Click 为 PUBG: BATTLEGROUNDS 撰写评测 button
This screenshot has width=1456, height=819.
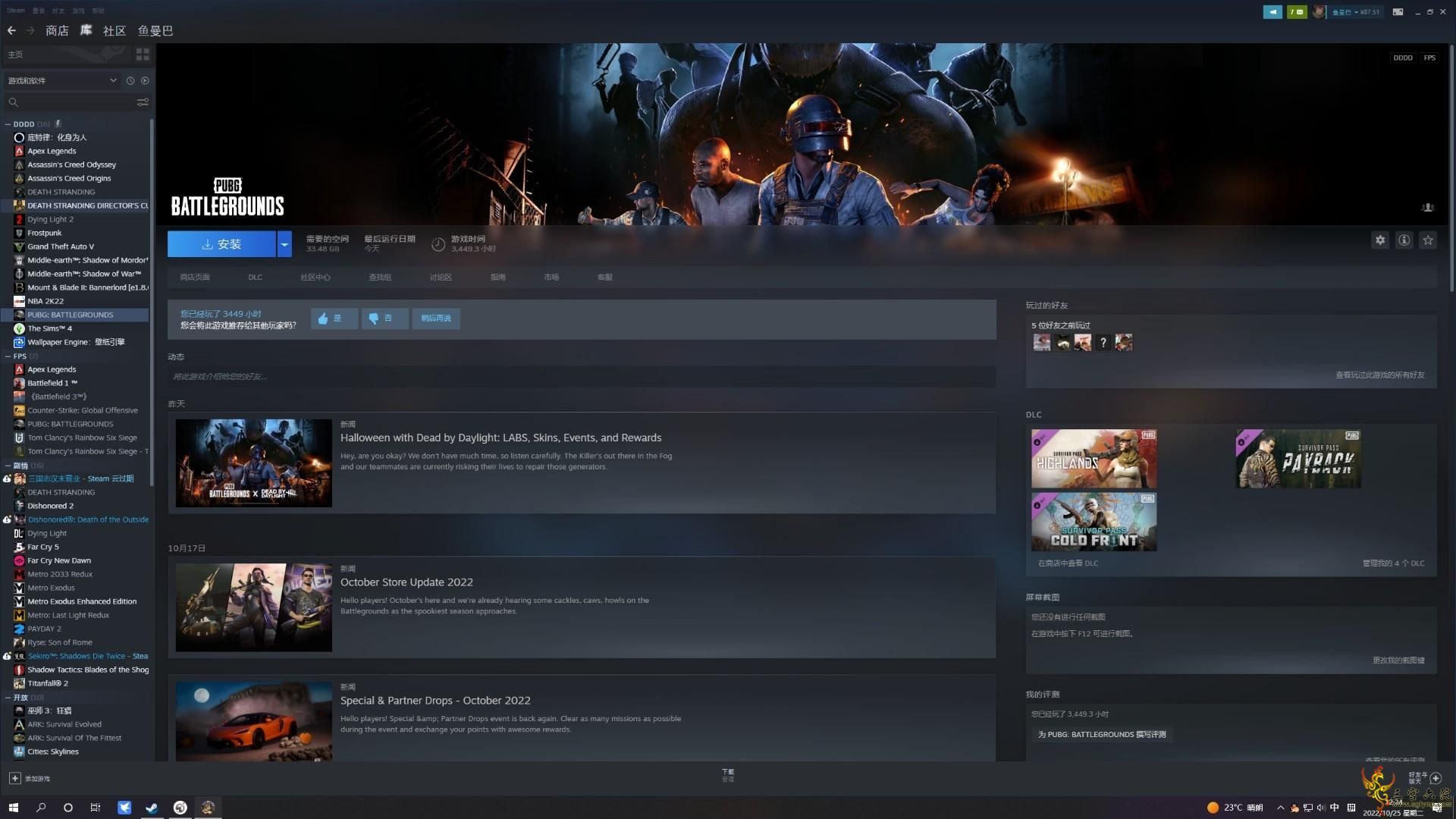(1102, 735)
